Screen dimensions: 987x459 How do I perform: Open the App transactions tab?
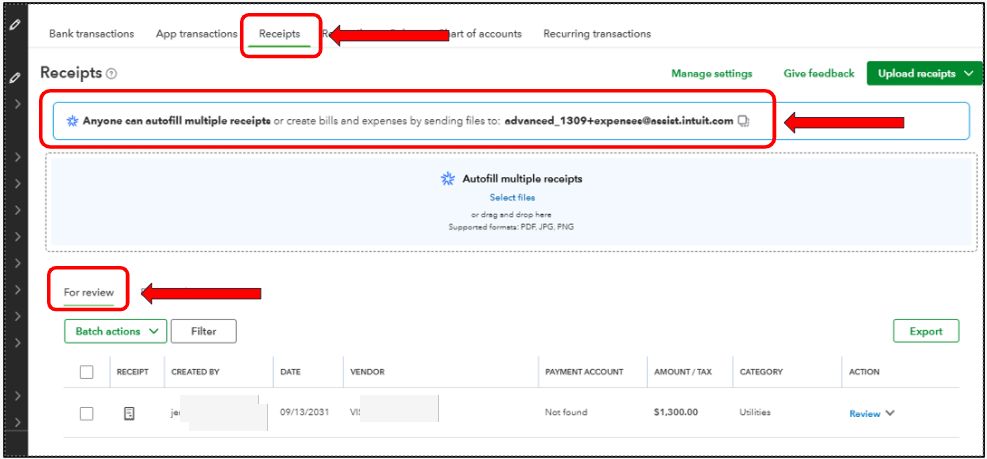[x=196, y=34]
